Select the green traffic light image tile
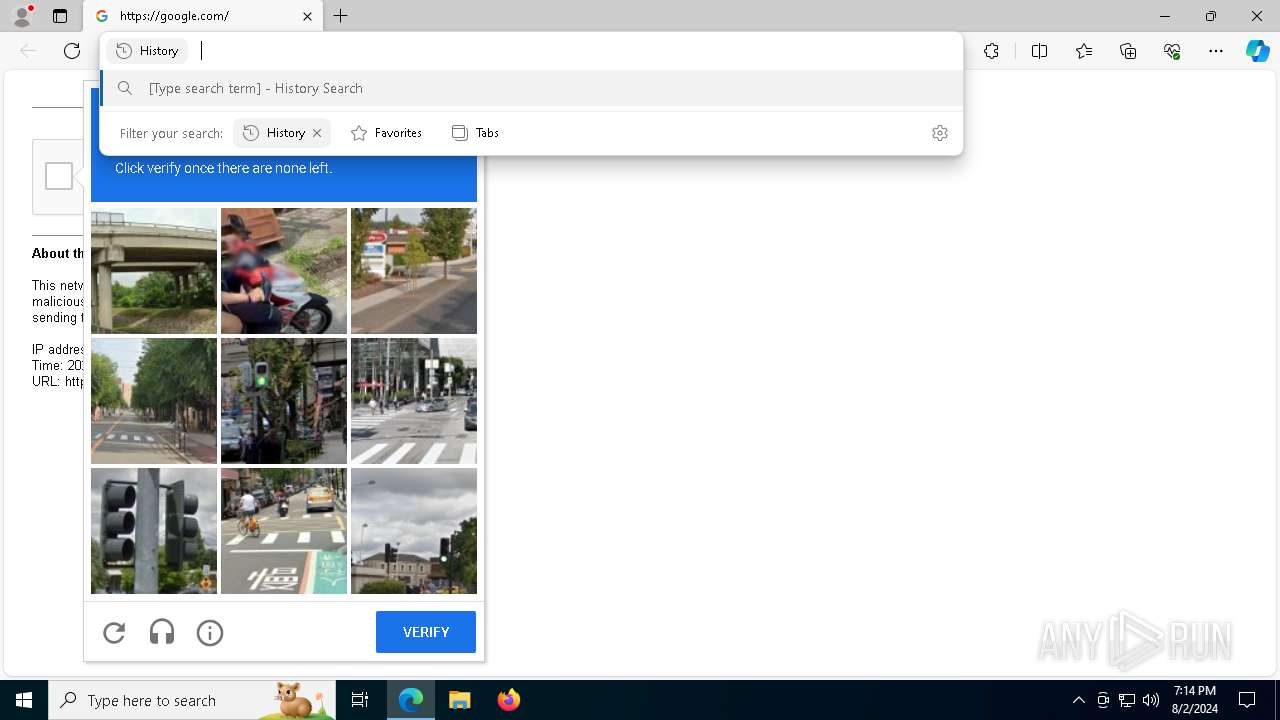This screenshot has height=720, width=1280. 284,401
